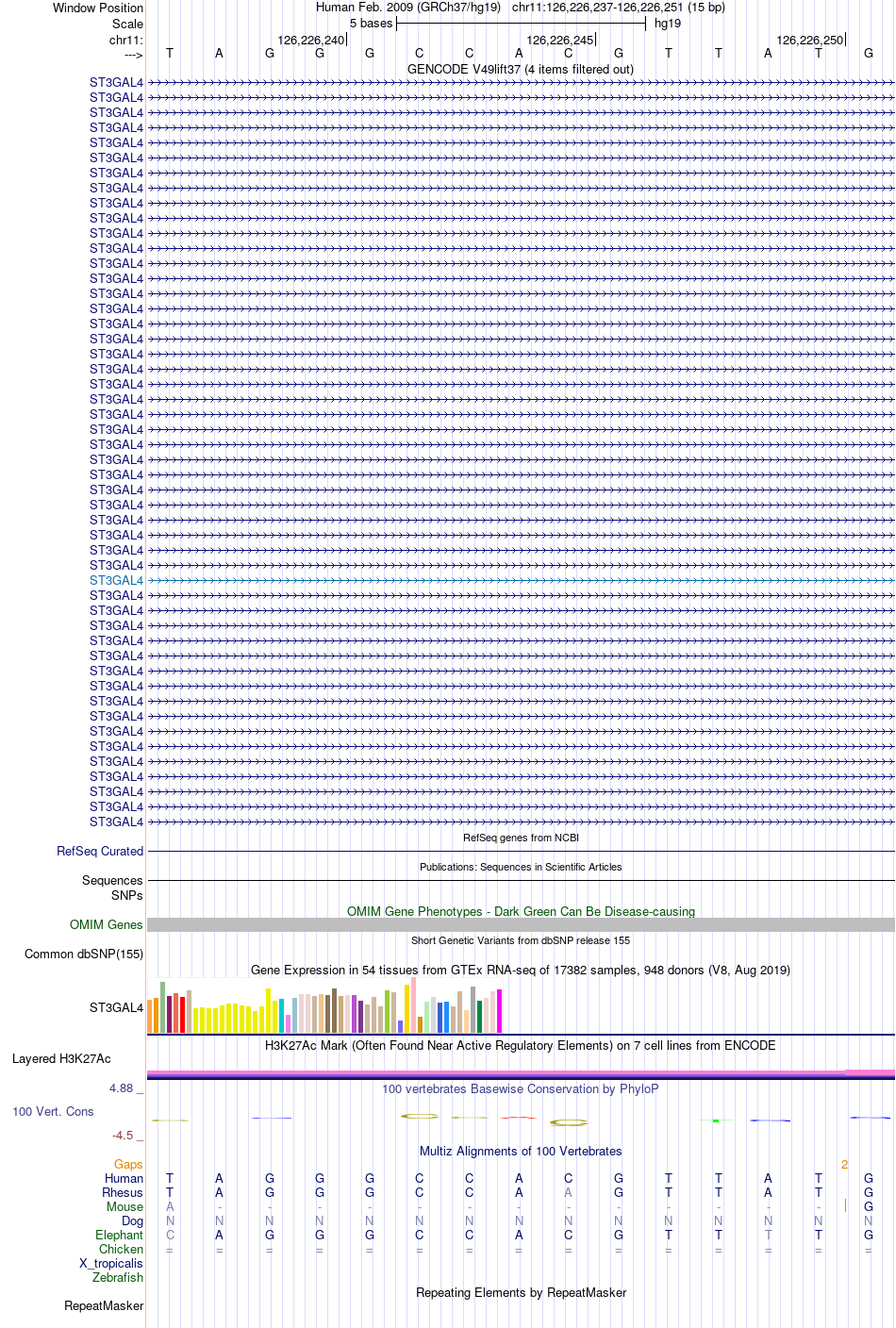Click the Mouse alignment row label
This screenshot has height=1328, width=896.
click(125, 1206)
